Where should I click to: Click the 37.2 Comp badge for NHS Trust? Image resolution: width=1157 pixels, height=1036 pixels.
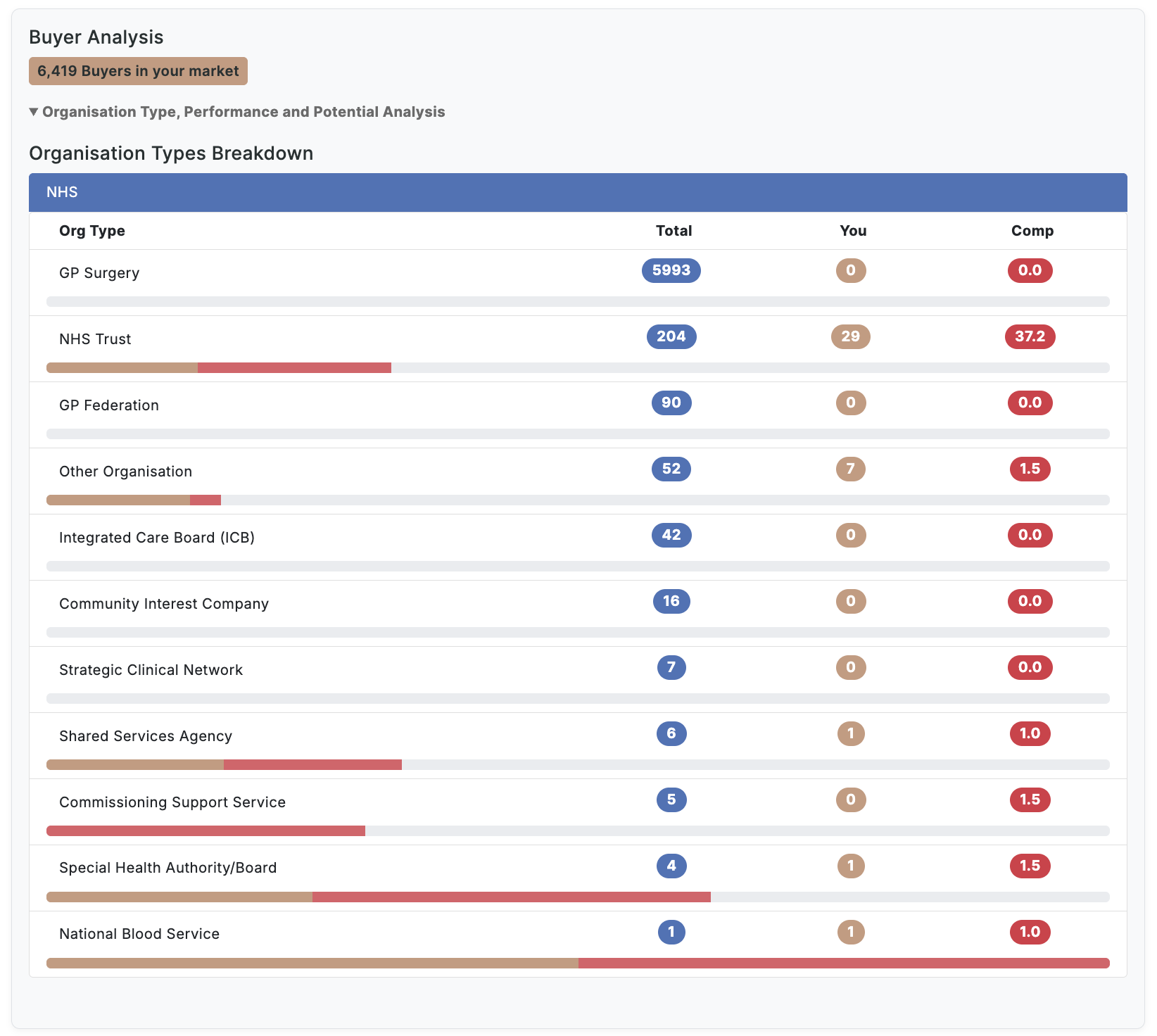[x=1030, y=336]
